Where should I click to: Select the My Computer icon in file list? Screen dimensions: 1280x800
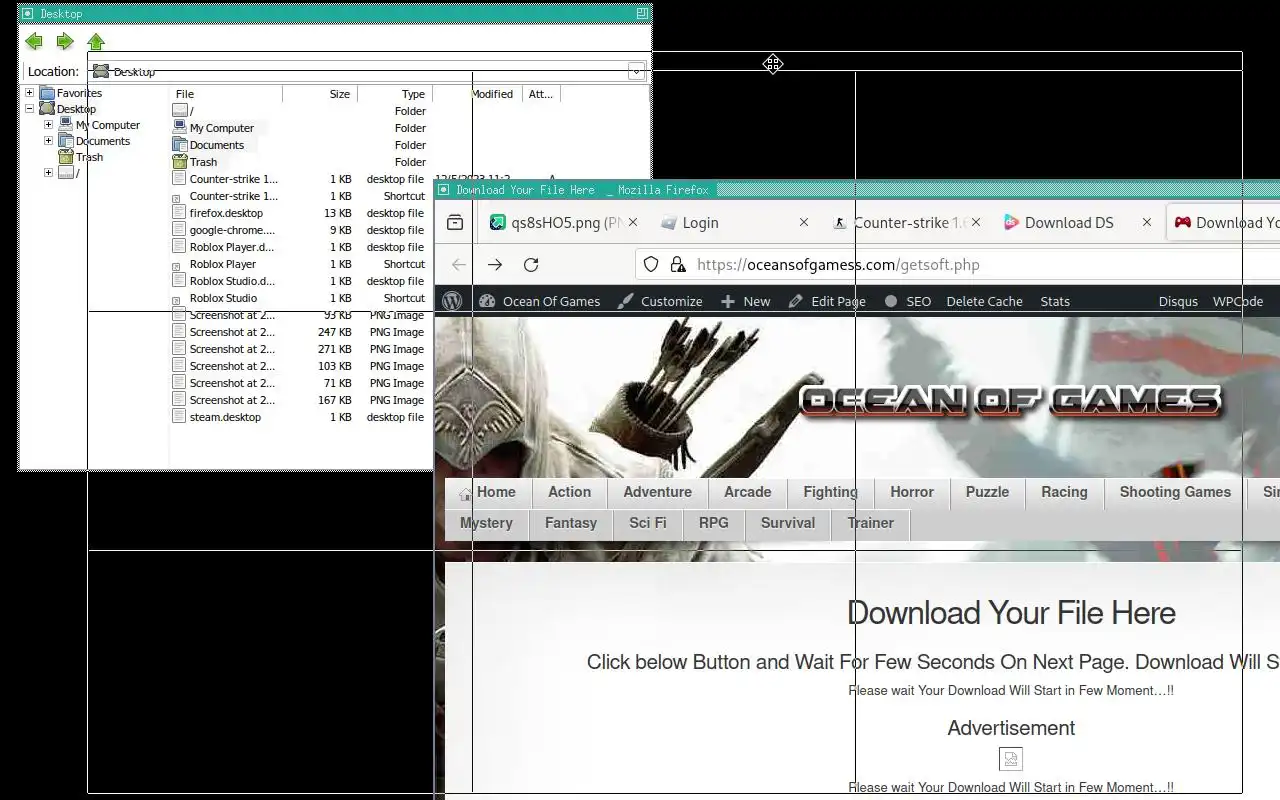[x=180, y=128]
